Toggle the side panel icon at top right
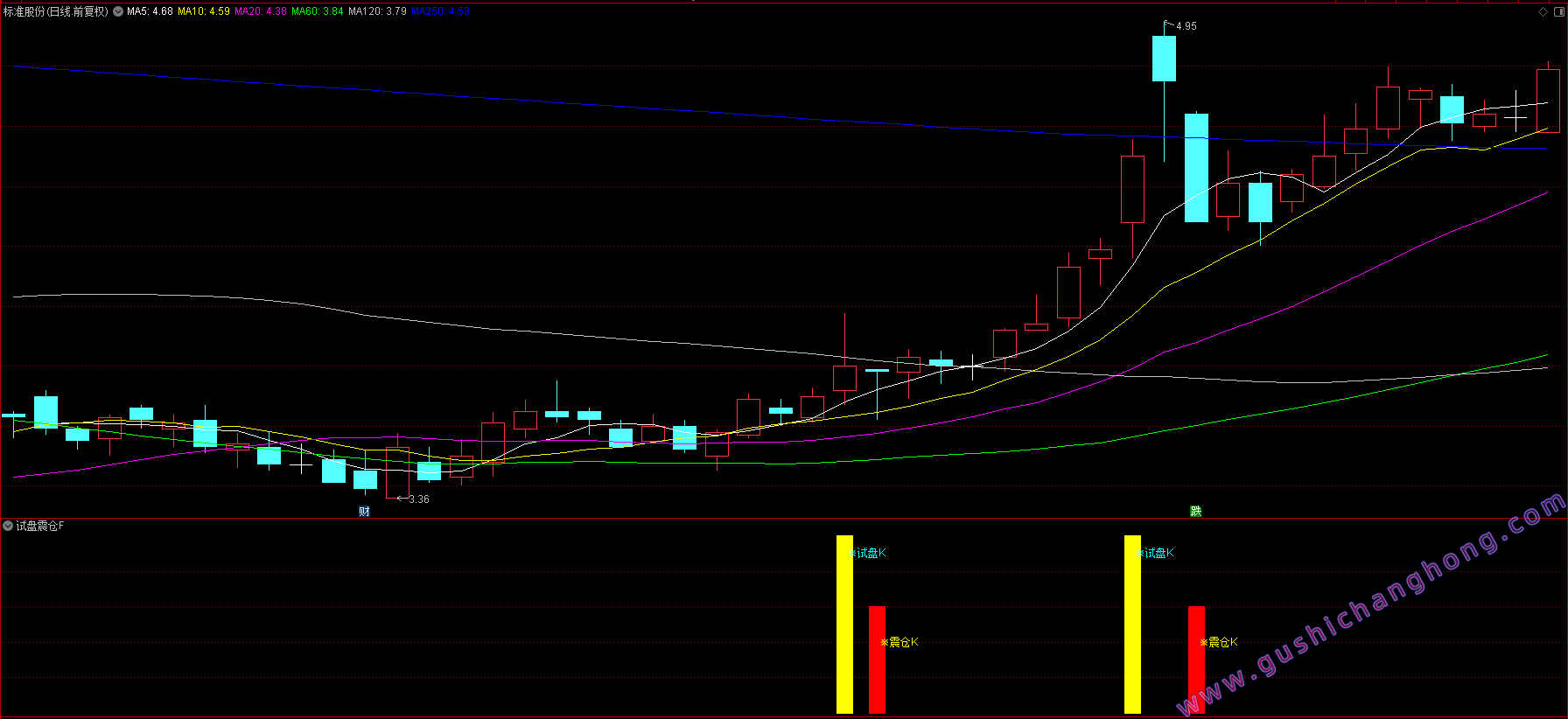Screen dimensions: 1568x719 1558,11
